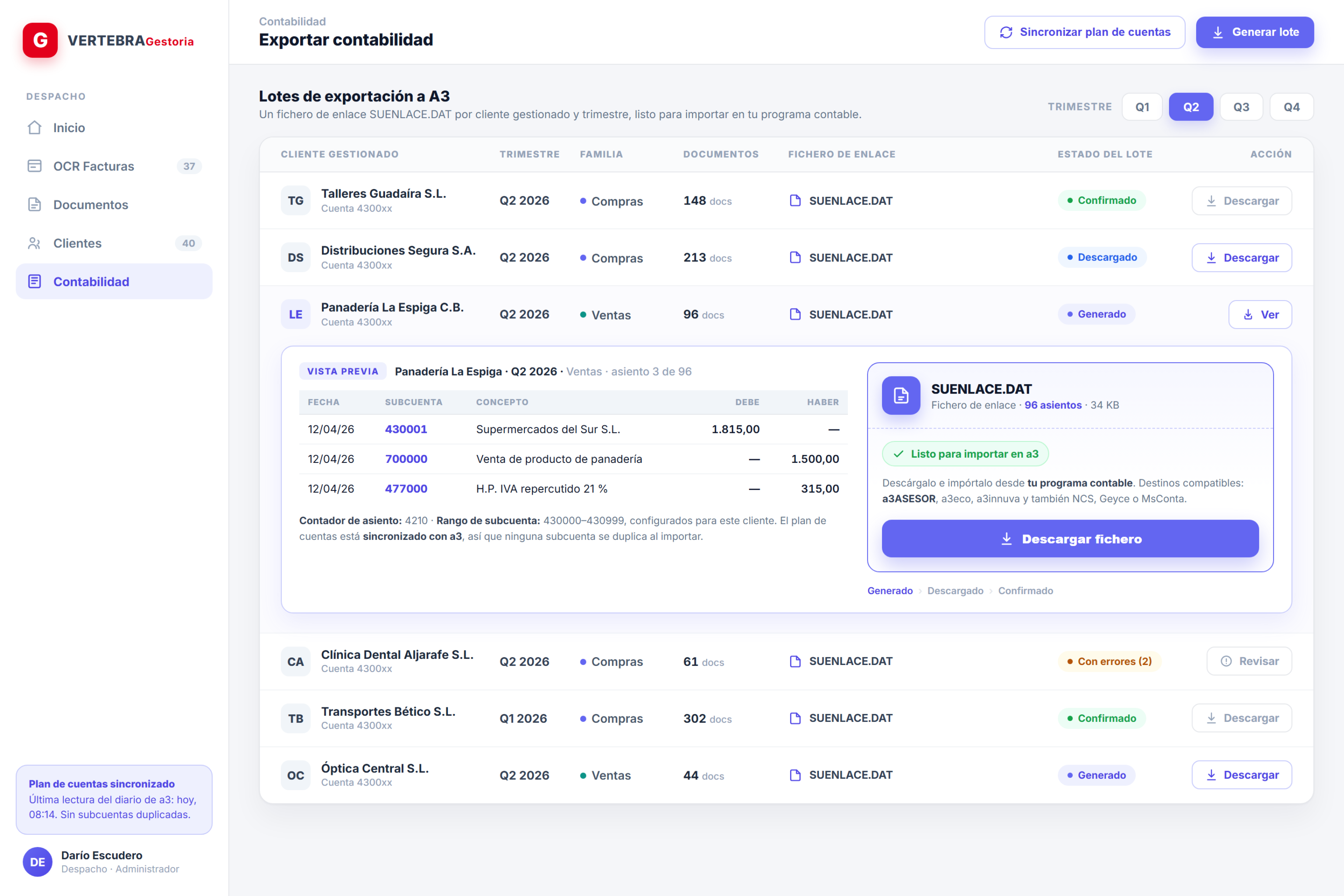The image size is (1344, 896).
Task: Download Óptica Central batch with Descargar
Action: 1241,775
